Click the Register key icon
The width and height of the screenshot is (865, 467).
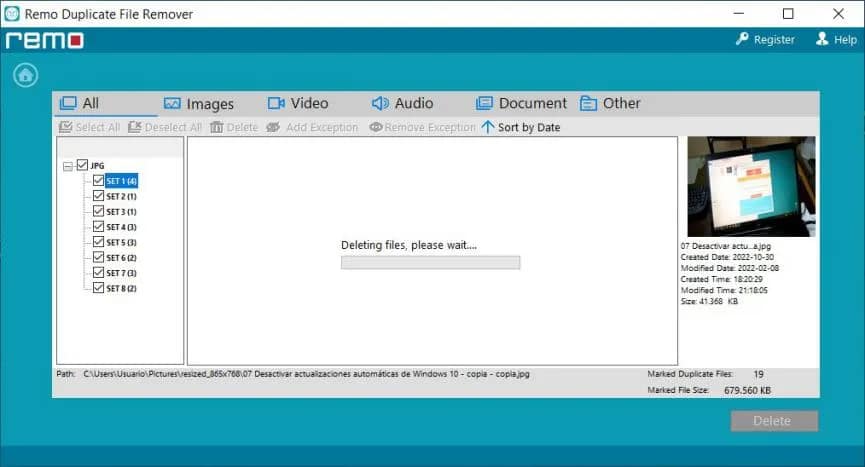pyautogui.click(x=743, y=39)
